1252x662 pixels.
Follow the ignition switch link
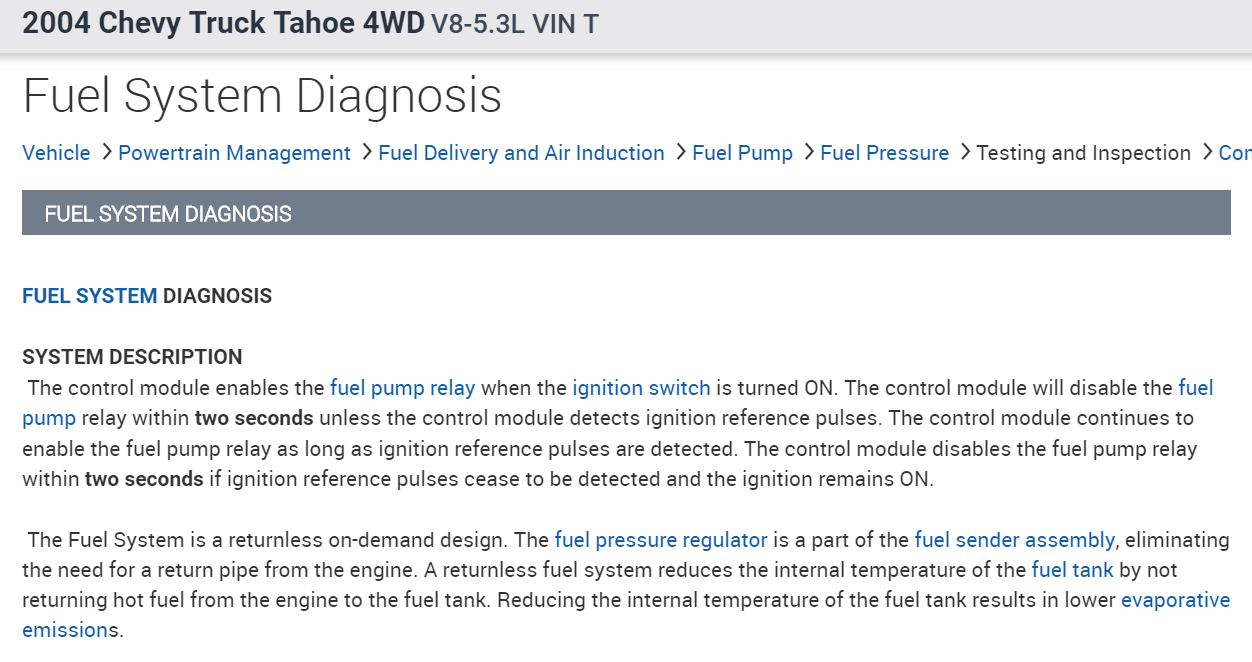click(x=641, y=388)
